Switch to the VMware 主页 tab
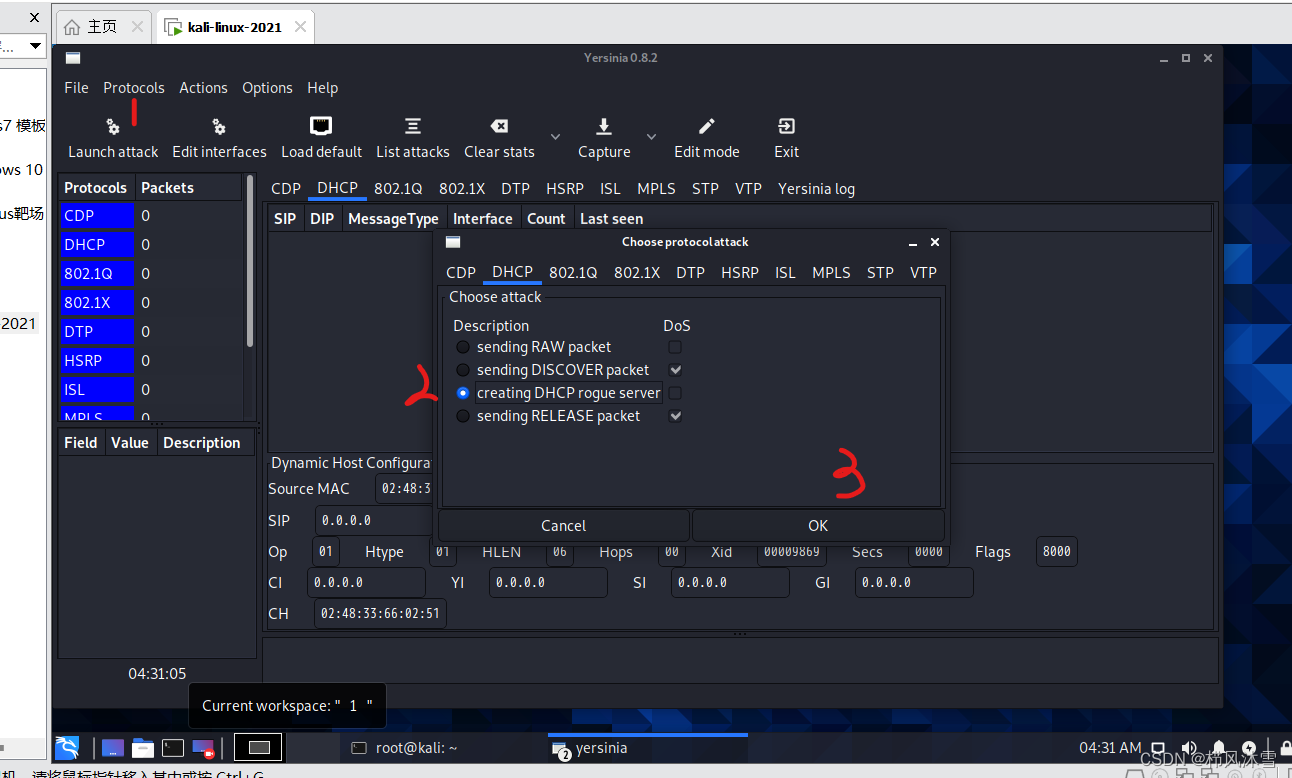The image size is (1292, 778). coord(103,27)
